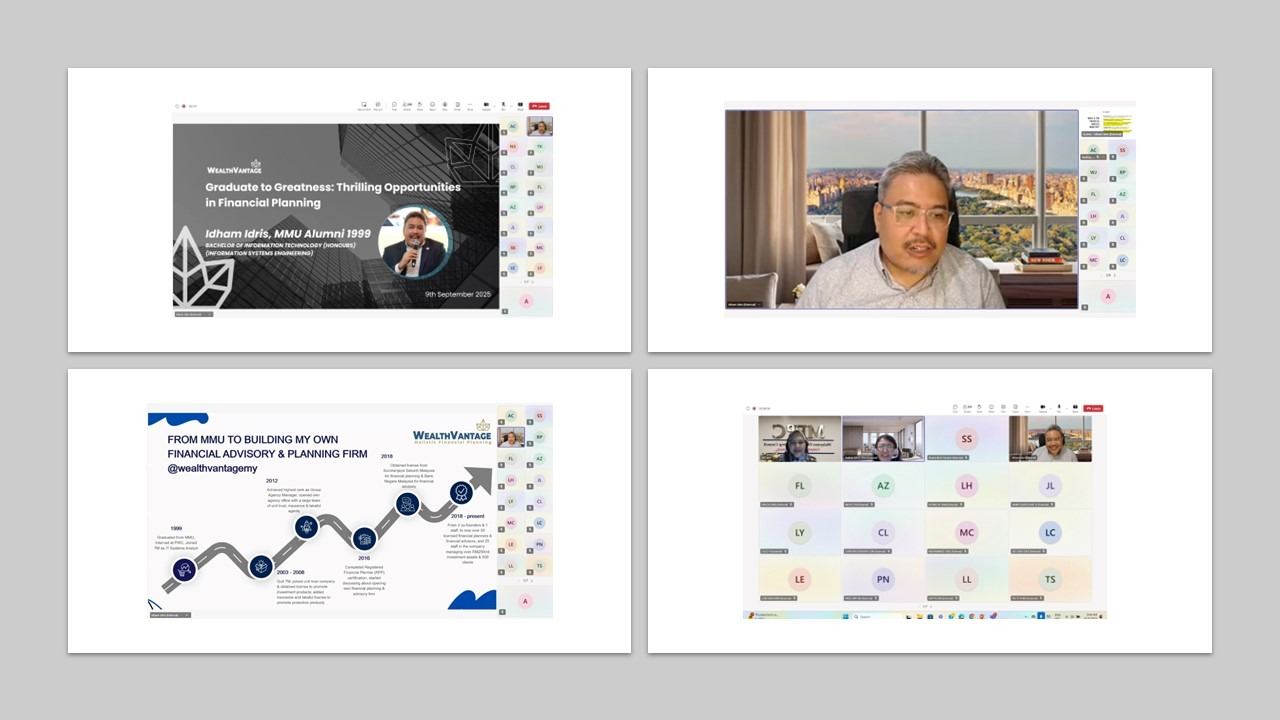Screen dimensions: 1280x720
Task: Toggle Camera above the title slide
Action: click(x=486, y=105)
